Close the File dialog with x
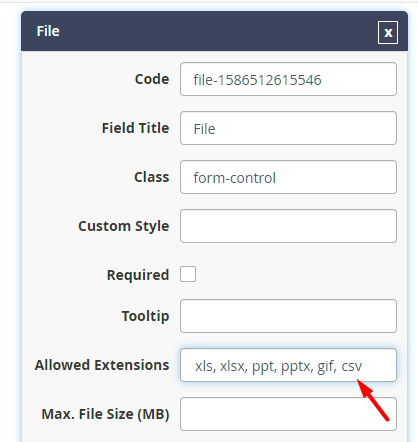418x442 pixels. pos(388,32)
